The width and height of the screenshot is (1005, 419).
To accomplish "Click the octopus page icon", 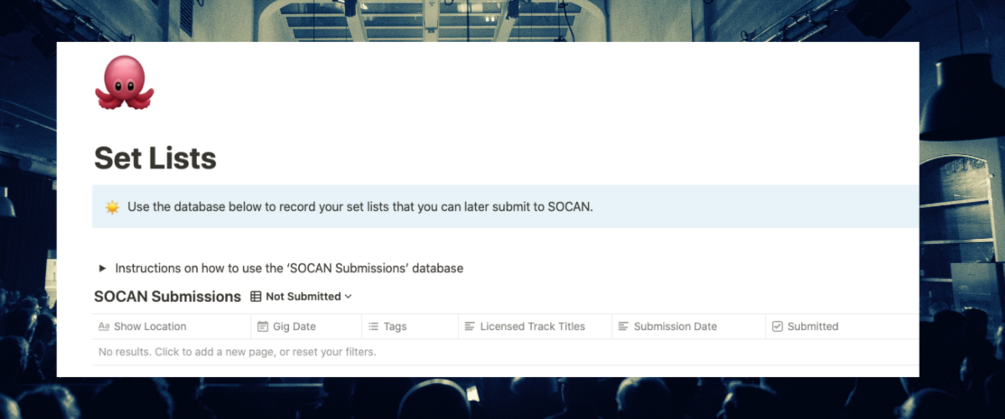I will coord(124,83).
